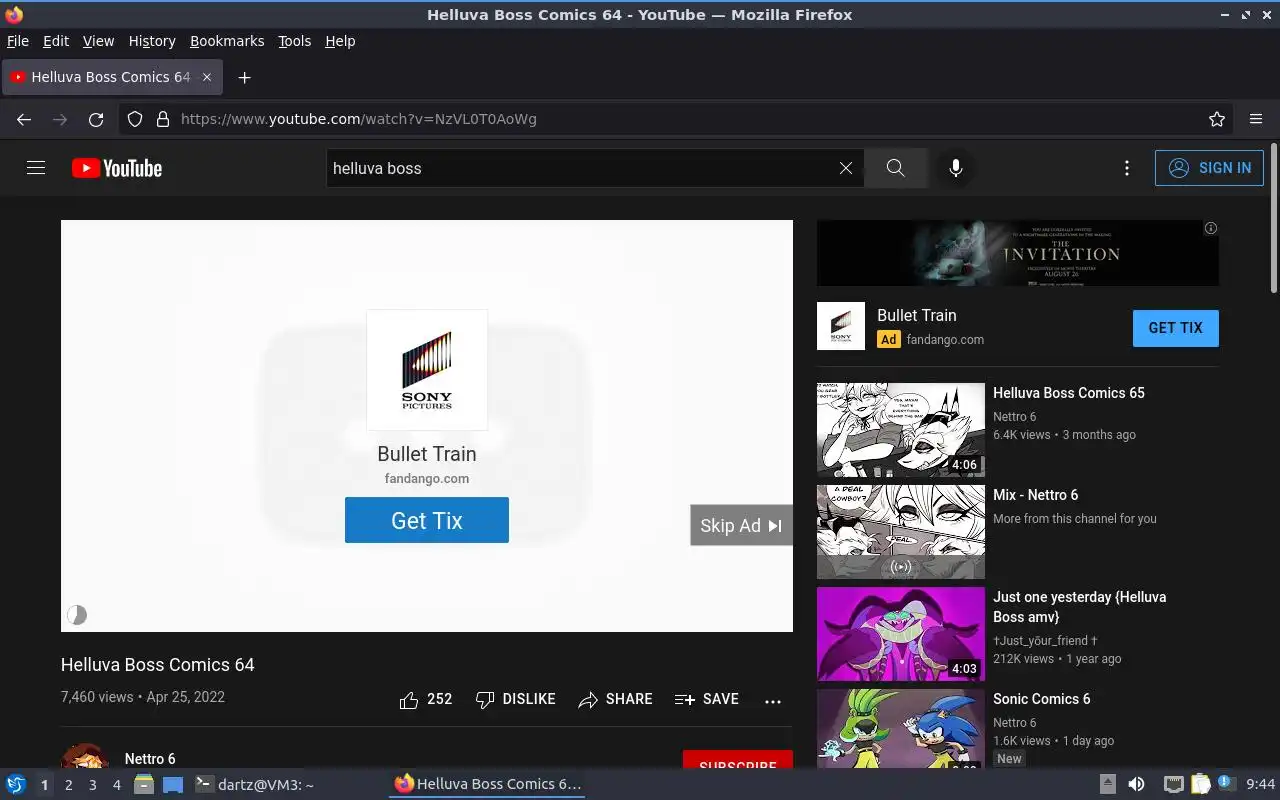This screenshot has width=1280, height=800.
Task: Open the History menu
Action: pos(152,41)
